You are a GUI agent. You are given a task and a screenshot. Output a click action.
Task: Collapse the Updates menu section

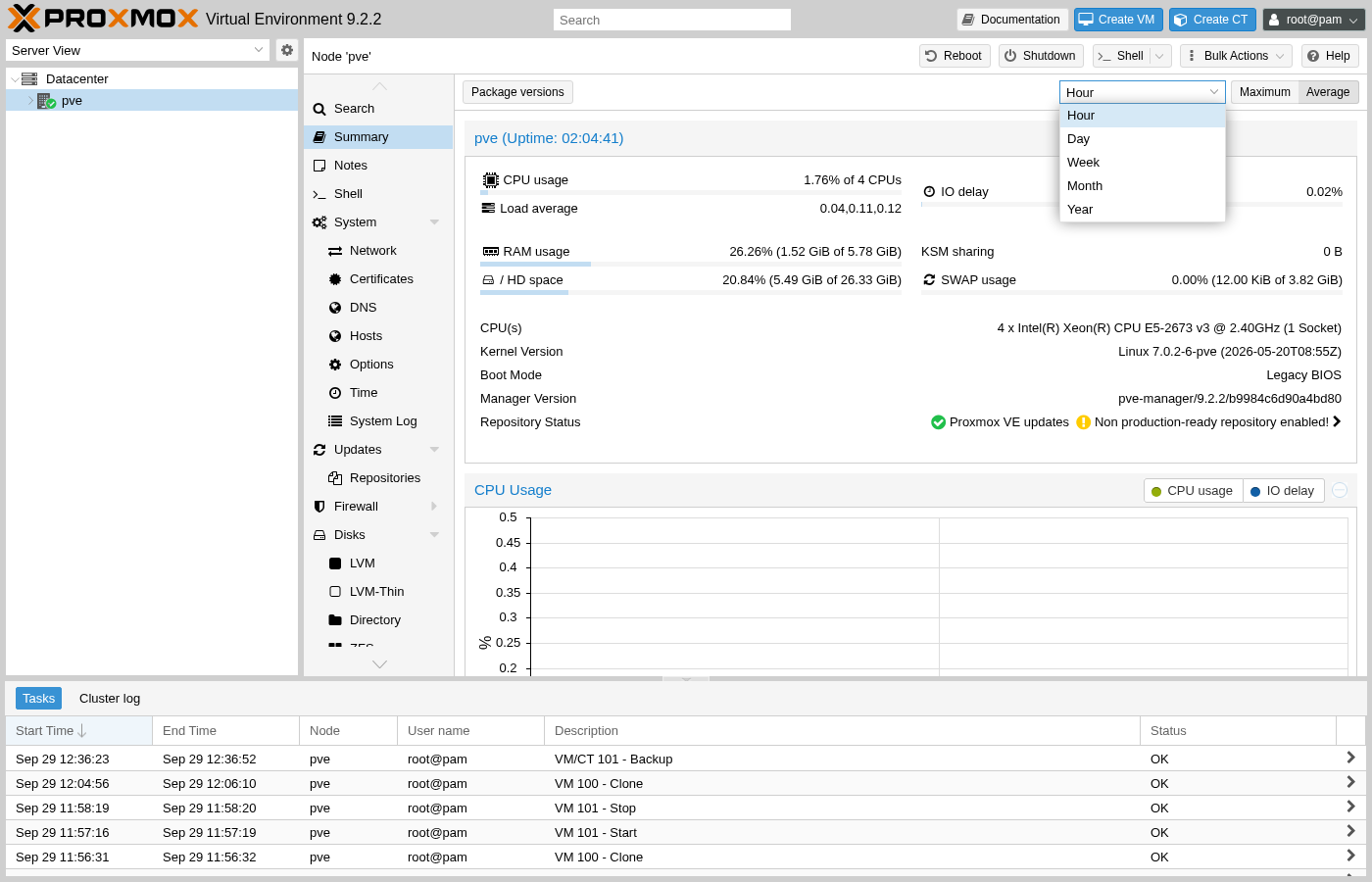point(434,450)
